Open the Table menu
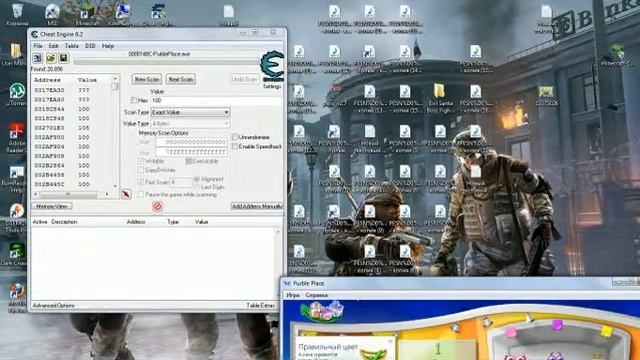 (71, 46)
